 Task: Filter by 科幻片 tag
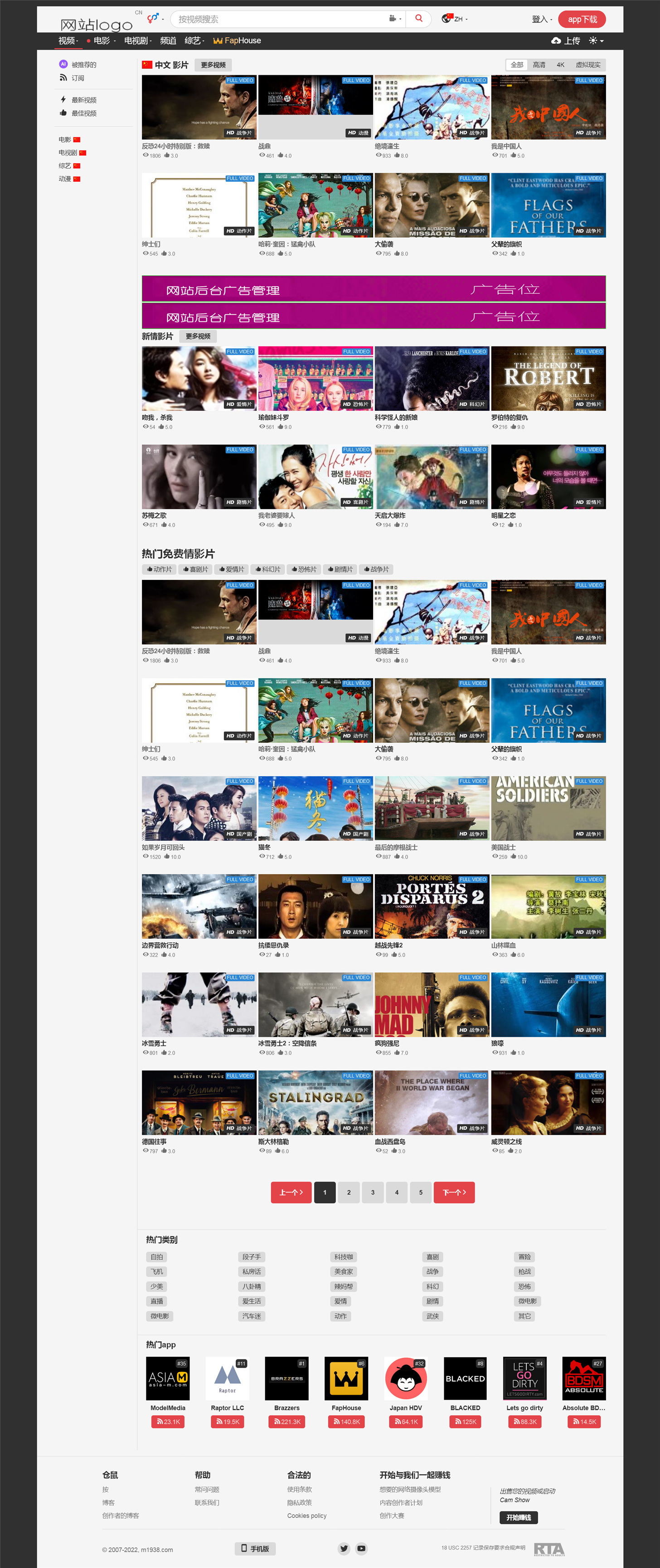tap(267, 570)
